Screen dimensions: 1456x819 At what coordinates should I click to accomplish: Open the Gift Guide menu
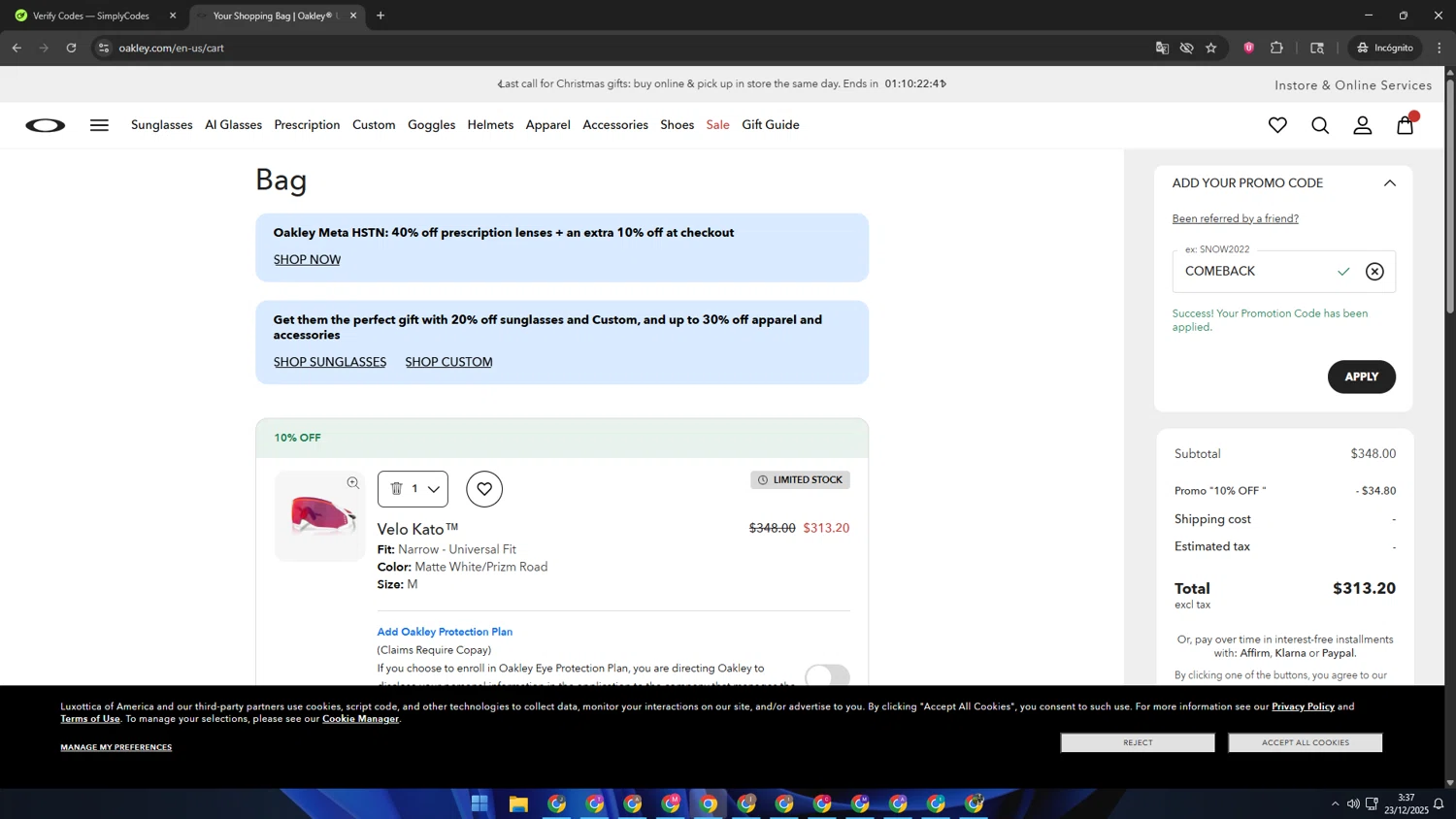click(x=771, y=125)
